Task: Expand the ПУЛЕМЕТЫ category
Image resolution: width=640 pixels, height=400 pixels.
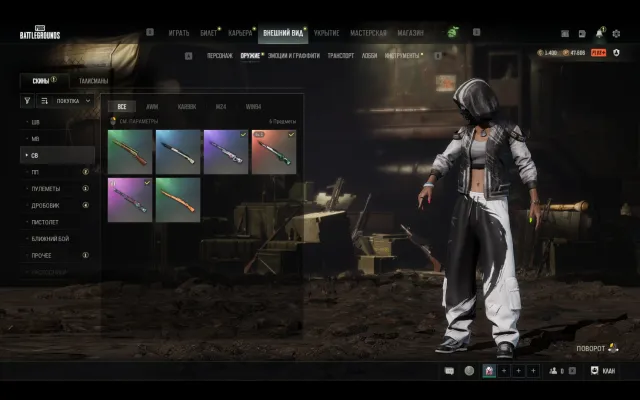Action: [x=58, y=189]
